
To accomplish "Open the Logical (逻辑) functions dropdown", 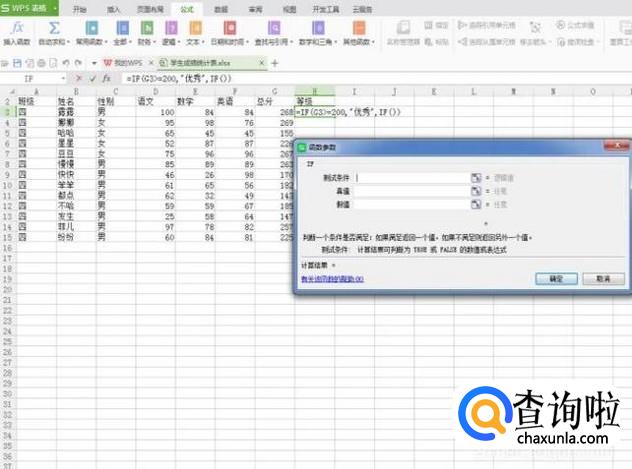I will tap(171, 33).
